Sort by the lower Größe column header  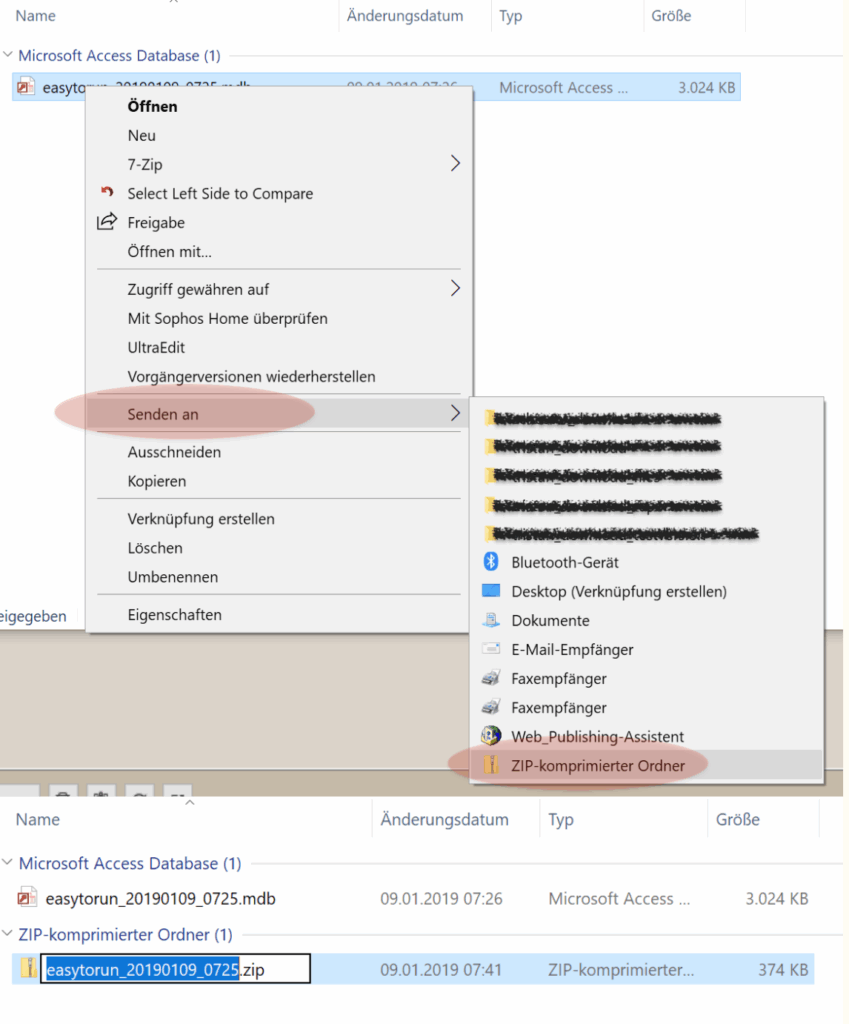point(737,819)
